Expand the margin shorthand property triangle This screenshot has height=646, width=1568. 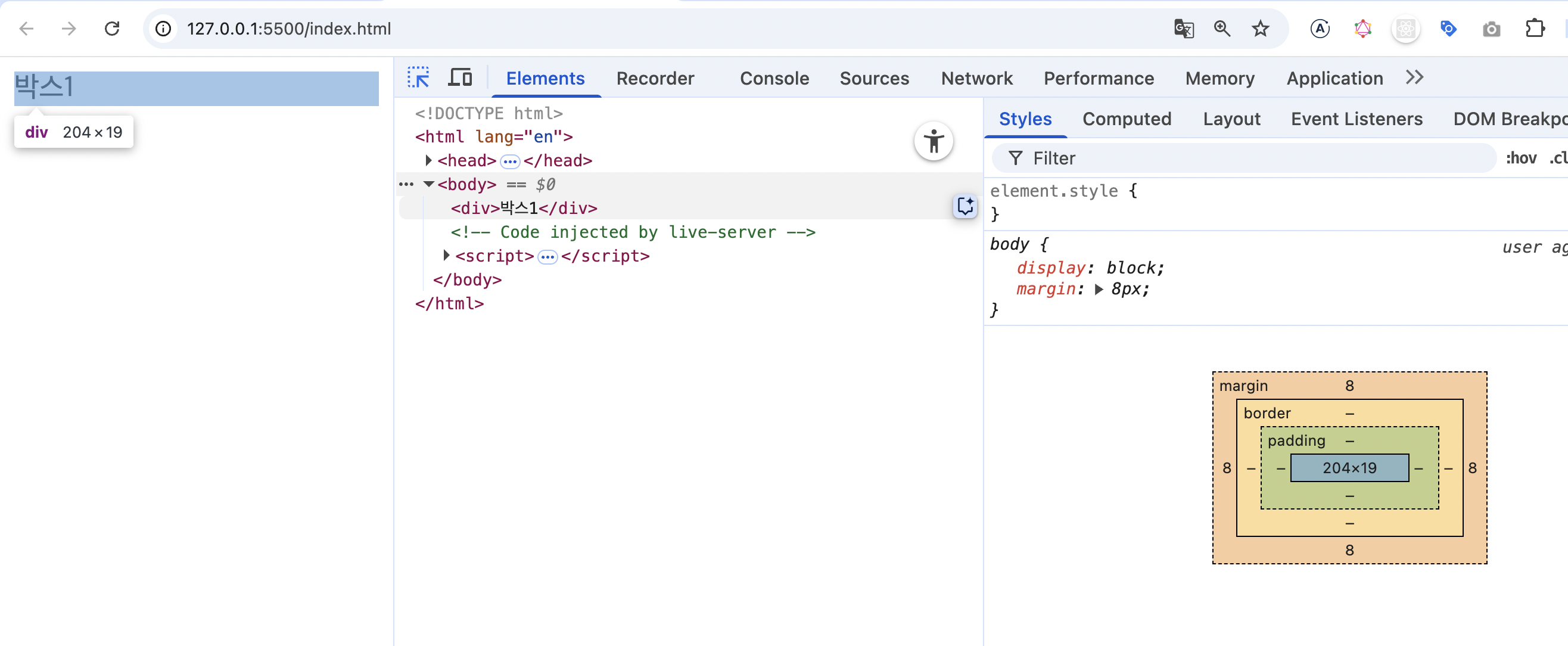coord(1099,289)
